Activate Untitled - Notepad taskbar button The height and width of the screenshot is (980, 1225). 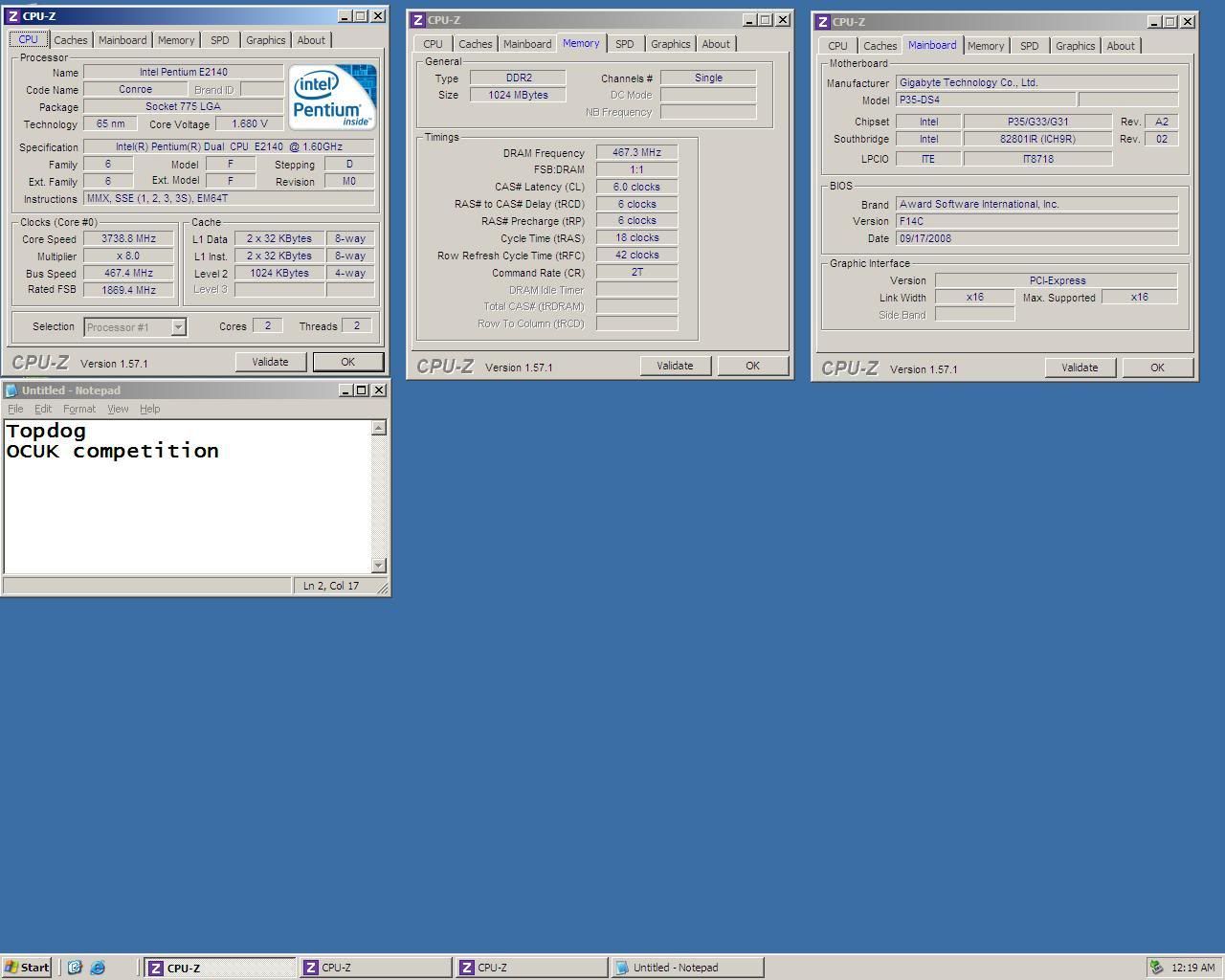pyautogui.click(x=687, y=968)
